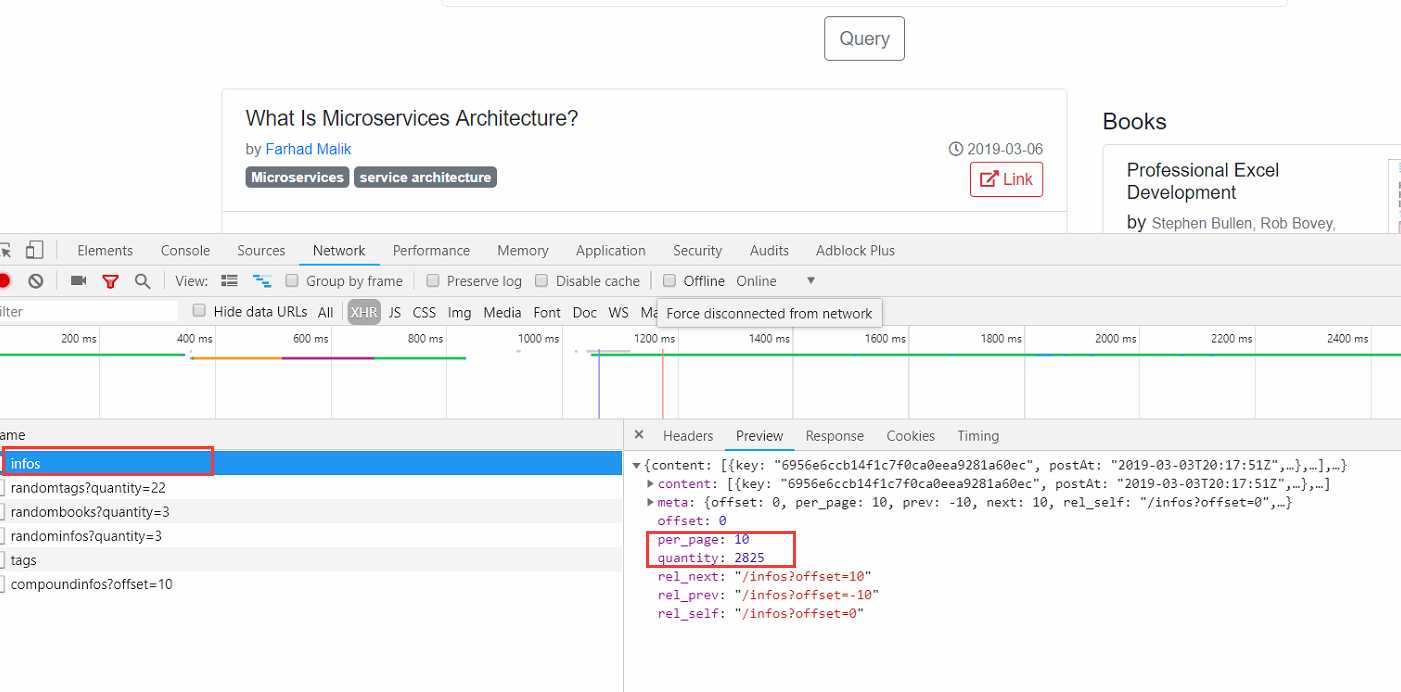Open the Elements tab
Viewport: 1401px width, 692px height.
(x=105, y=250)
